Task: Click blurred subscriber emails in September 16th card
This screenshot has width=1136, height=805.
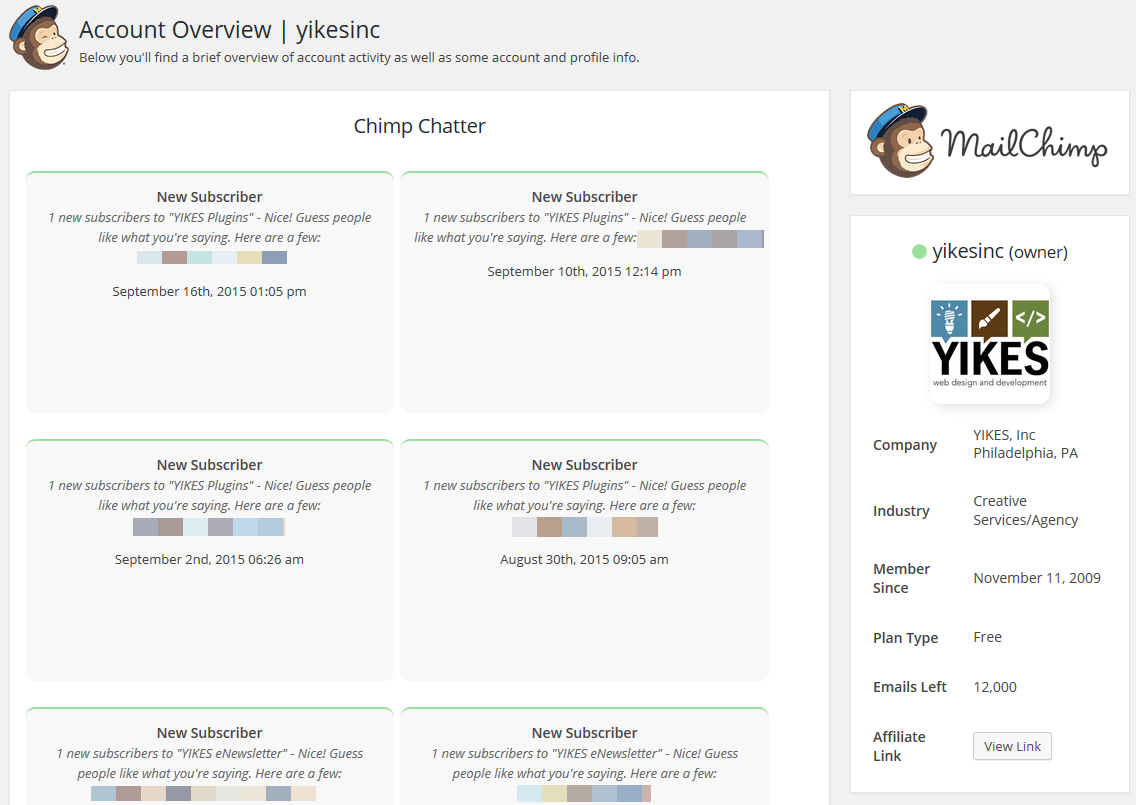Action: (x=212, y=257)
